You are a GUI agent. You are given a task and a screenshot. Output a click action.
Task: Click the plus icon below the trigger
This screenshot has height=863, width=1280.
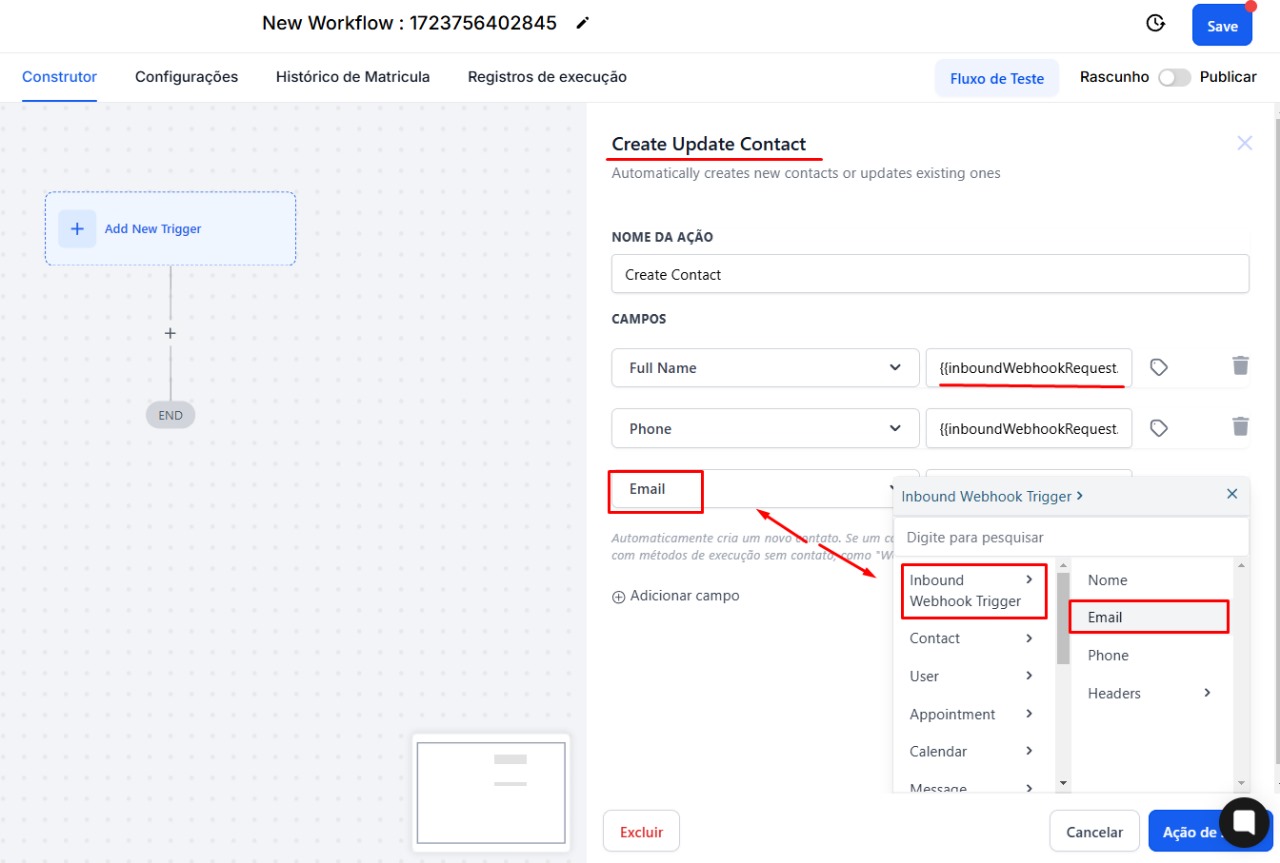click(170, 333)
